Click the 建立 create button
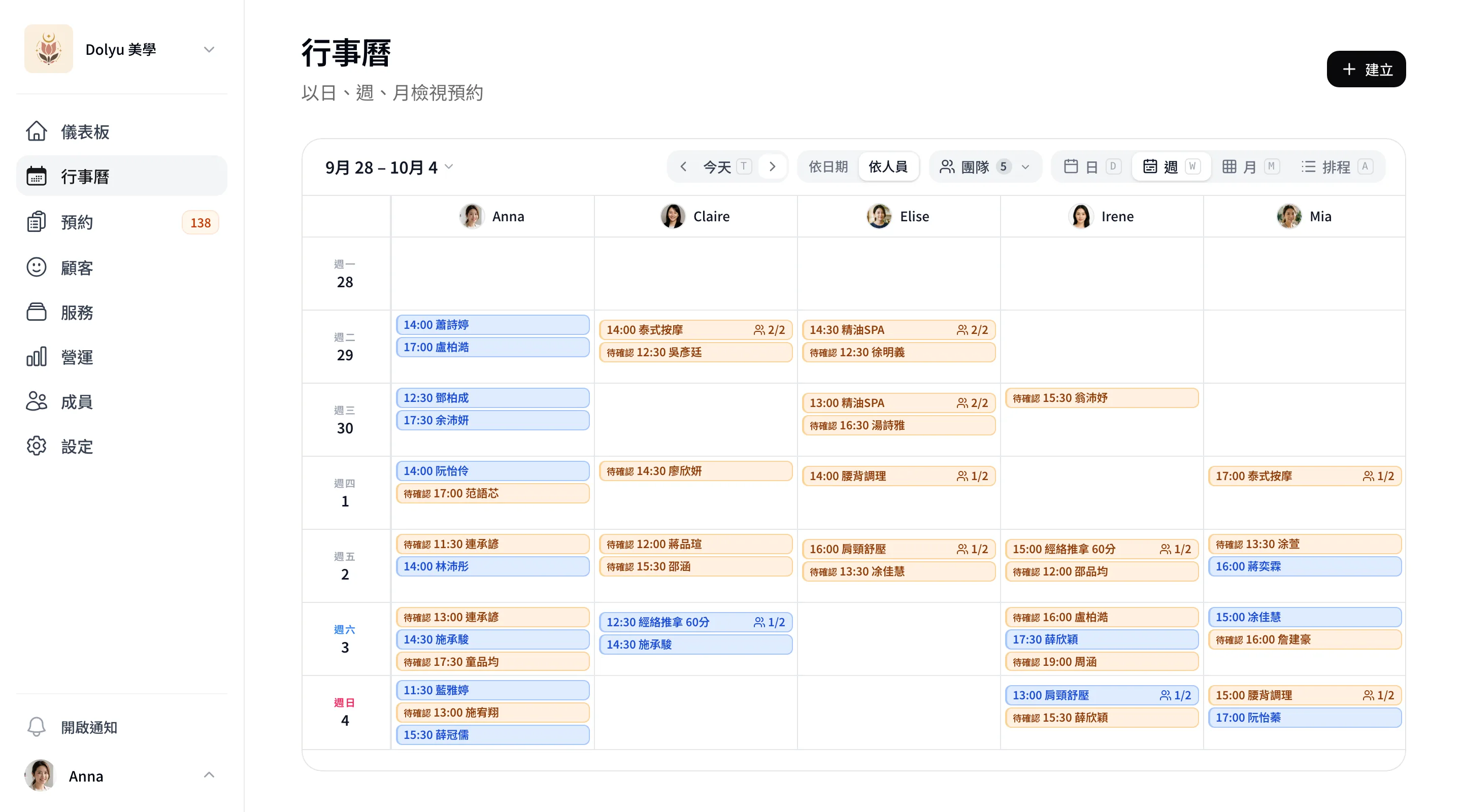The width and height of the screenshot is (1462, 812). (1366, 69)
